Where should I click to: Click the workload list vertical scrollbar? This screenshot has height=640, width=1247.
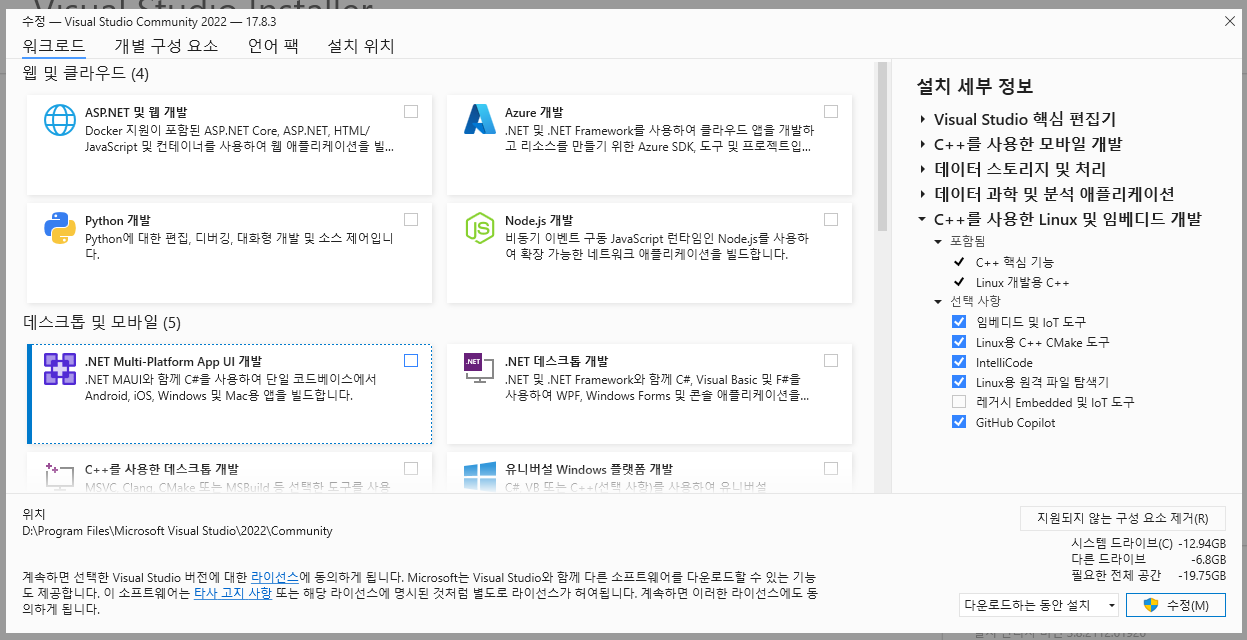click(x=882, y=145)
